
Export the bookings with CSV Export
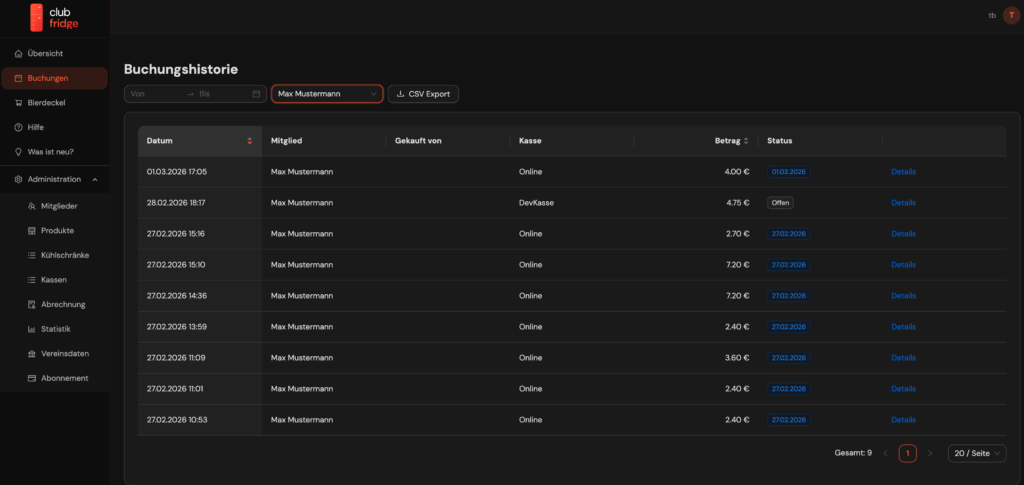tap(423, 94)
